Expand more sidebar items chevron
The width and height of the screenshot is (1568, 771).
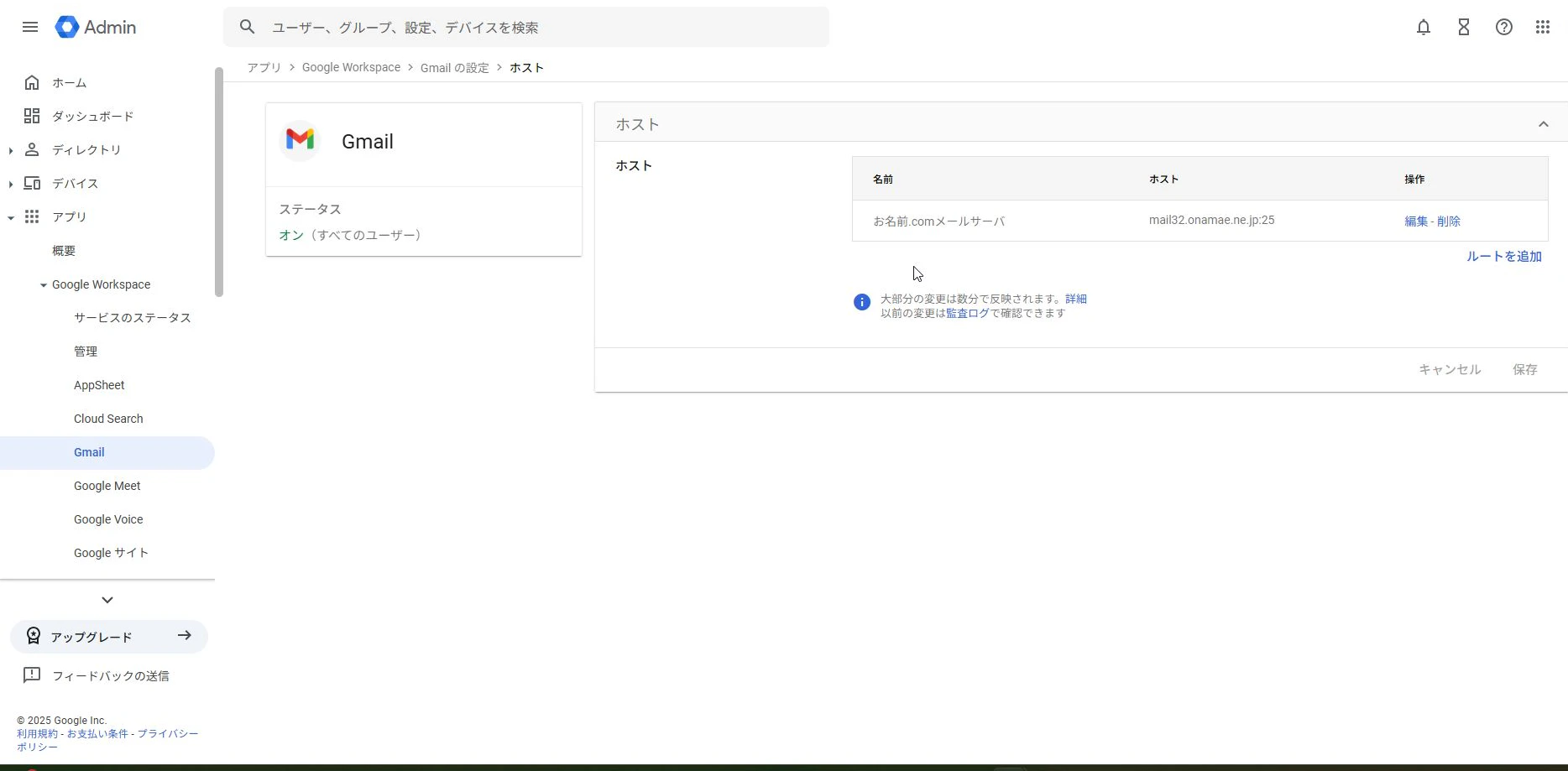(x=107, y=600)
